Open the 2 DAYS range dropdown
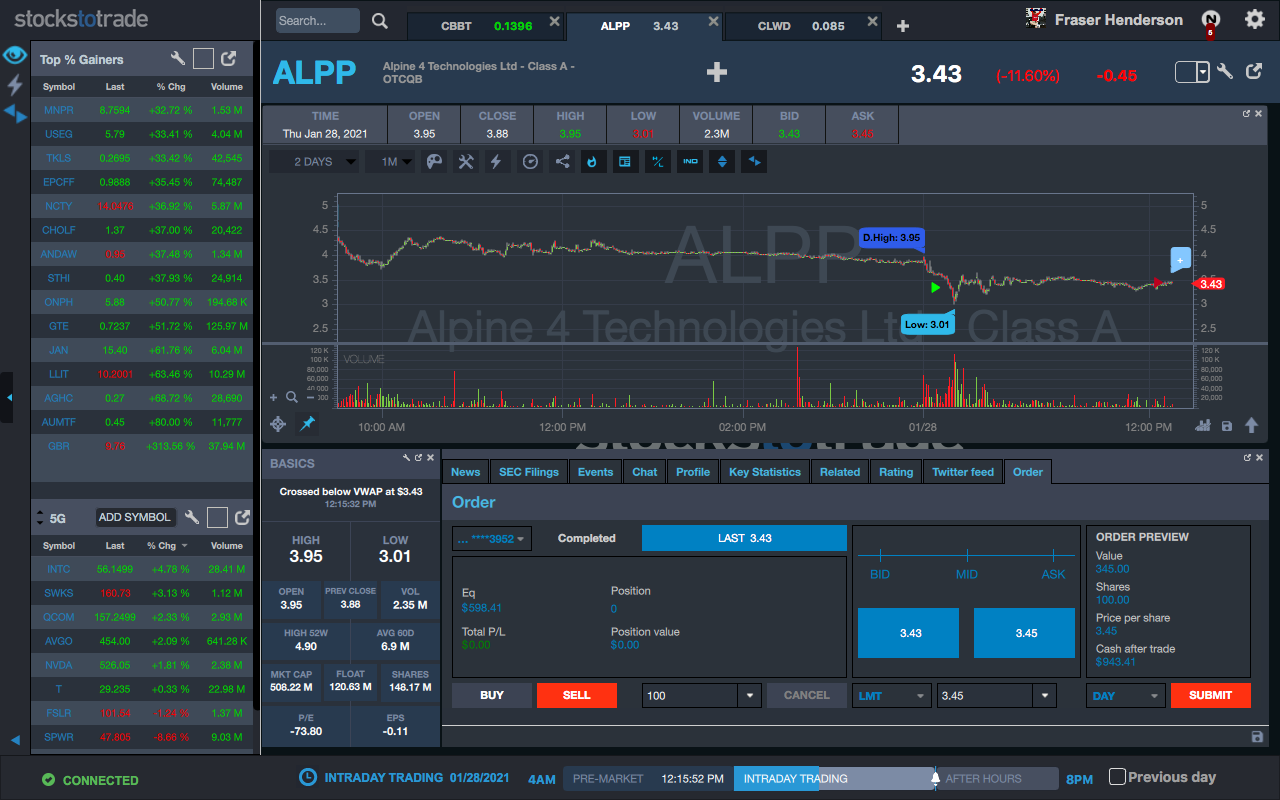1280x800 pixels. click(314, 161)
